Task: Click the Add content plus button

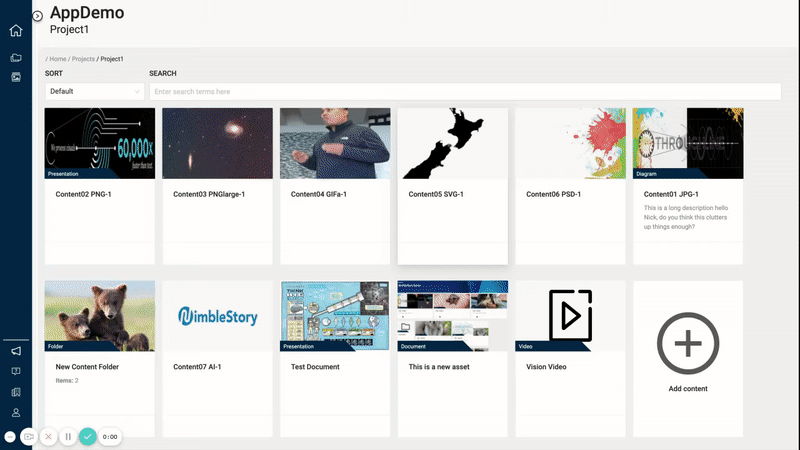Action: click(x=688, y=343)
